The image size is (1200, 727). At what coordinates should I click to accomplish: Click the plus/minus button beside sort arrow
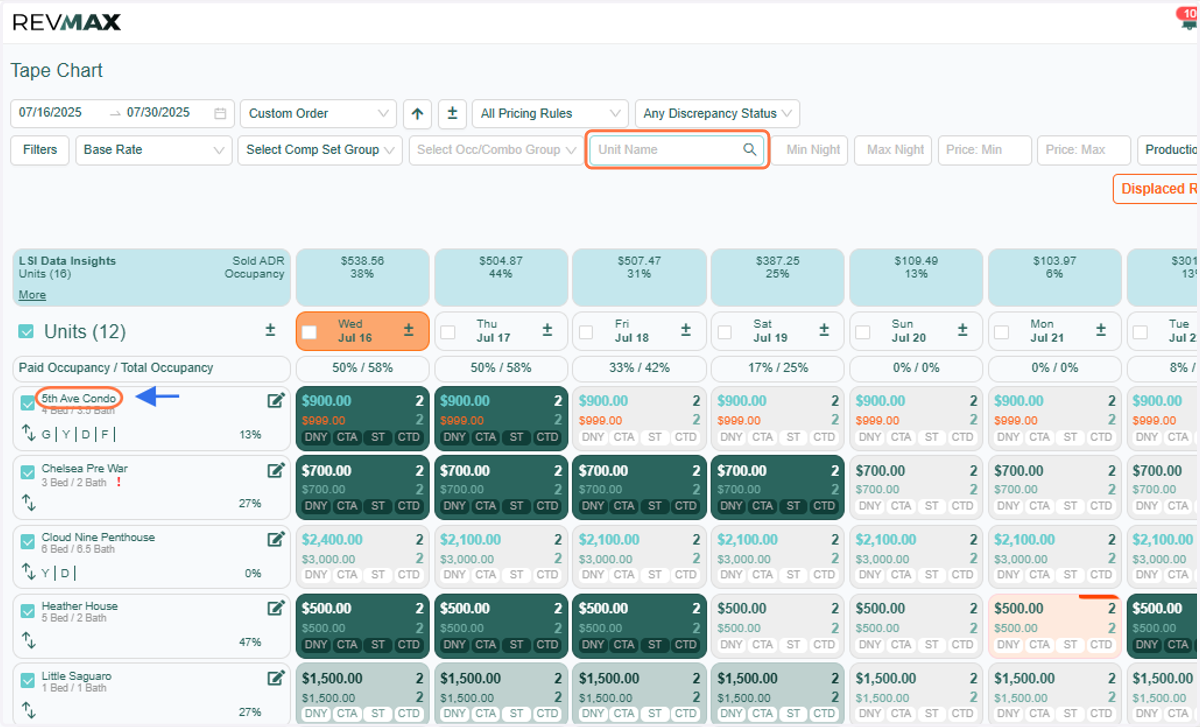[452, 113]
